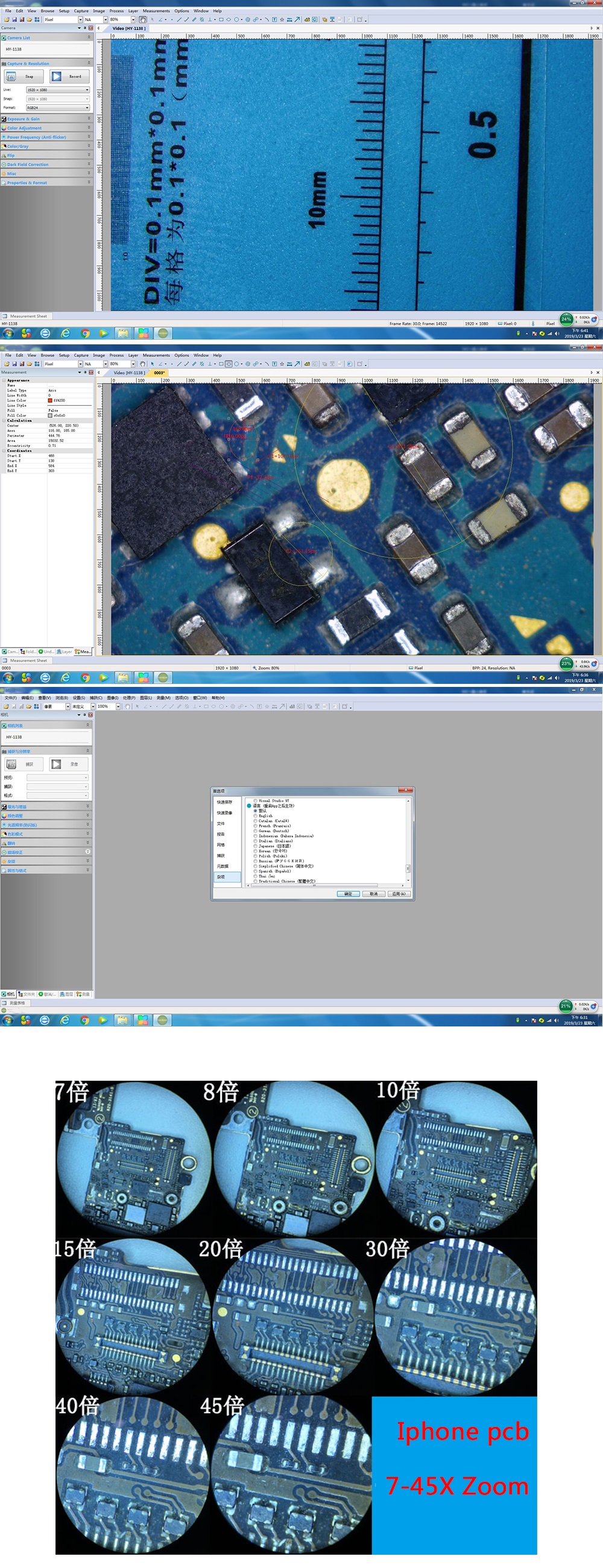Select English language radio button
Image resolution: width=603 pixels, height=1568 pixels.
click(x=256, y=815)
